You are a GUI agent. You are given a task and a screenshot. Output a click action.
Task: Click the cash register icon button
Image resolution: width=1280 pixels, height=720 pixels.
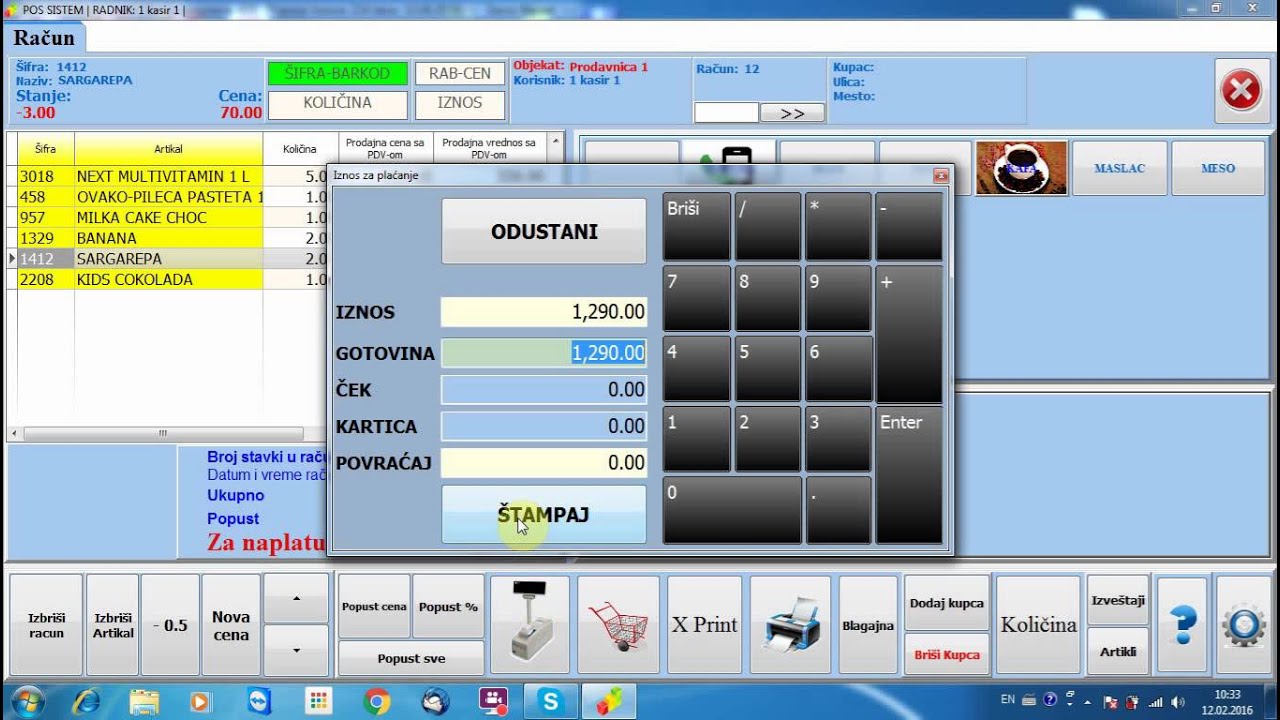[530, 624]
